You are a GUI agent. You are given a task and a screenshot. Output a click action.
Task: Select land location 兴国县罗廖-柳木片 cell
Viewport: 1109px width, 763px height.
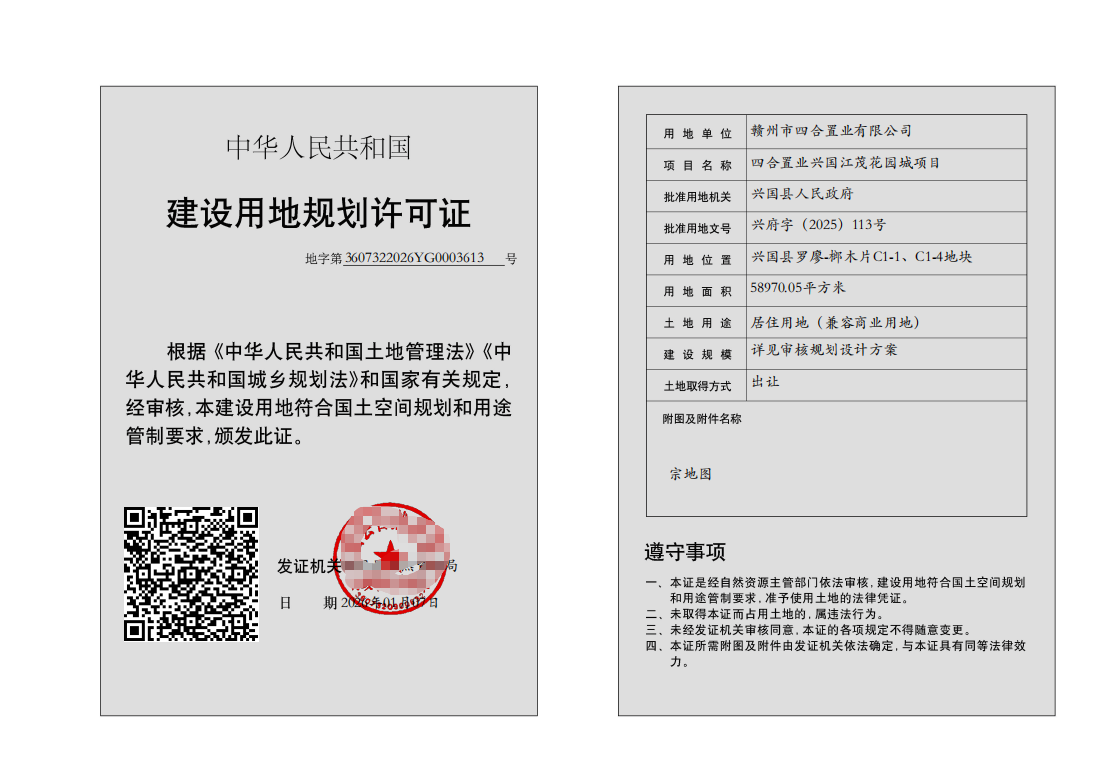[861, 257]
